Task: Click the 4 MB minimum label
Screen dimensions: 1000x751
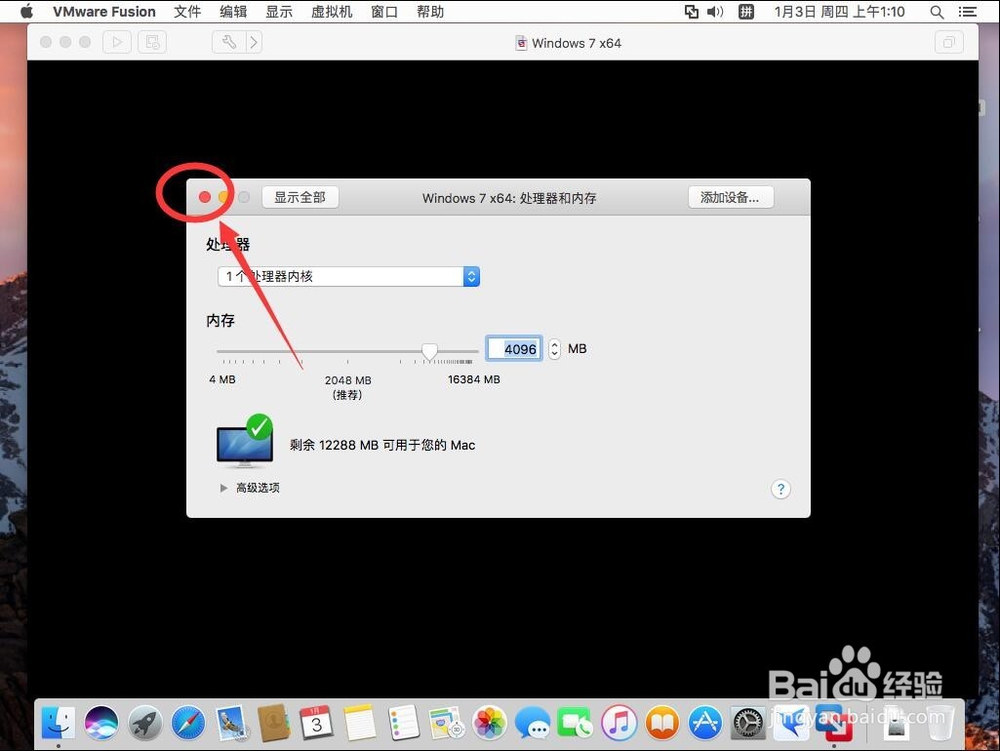Action: pyautogui.click(x=222, y=379)
